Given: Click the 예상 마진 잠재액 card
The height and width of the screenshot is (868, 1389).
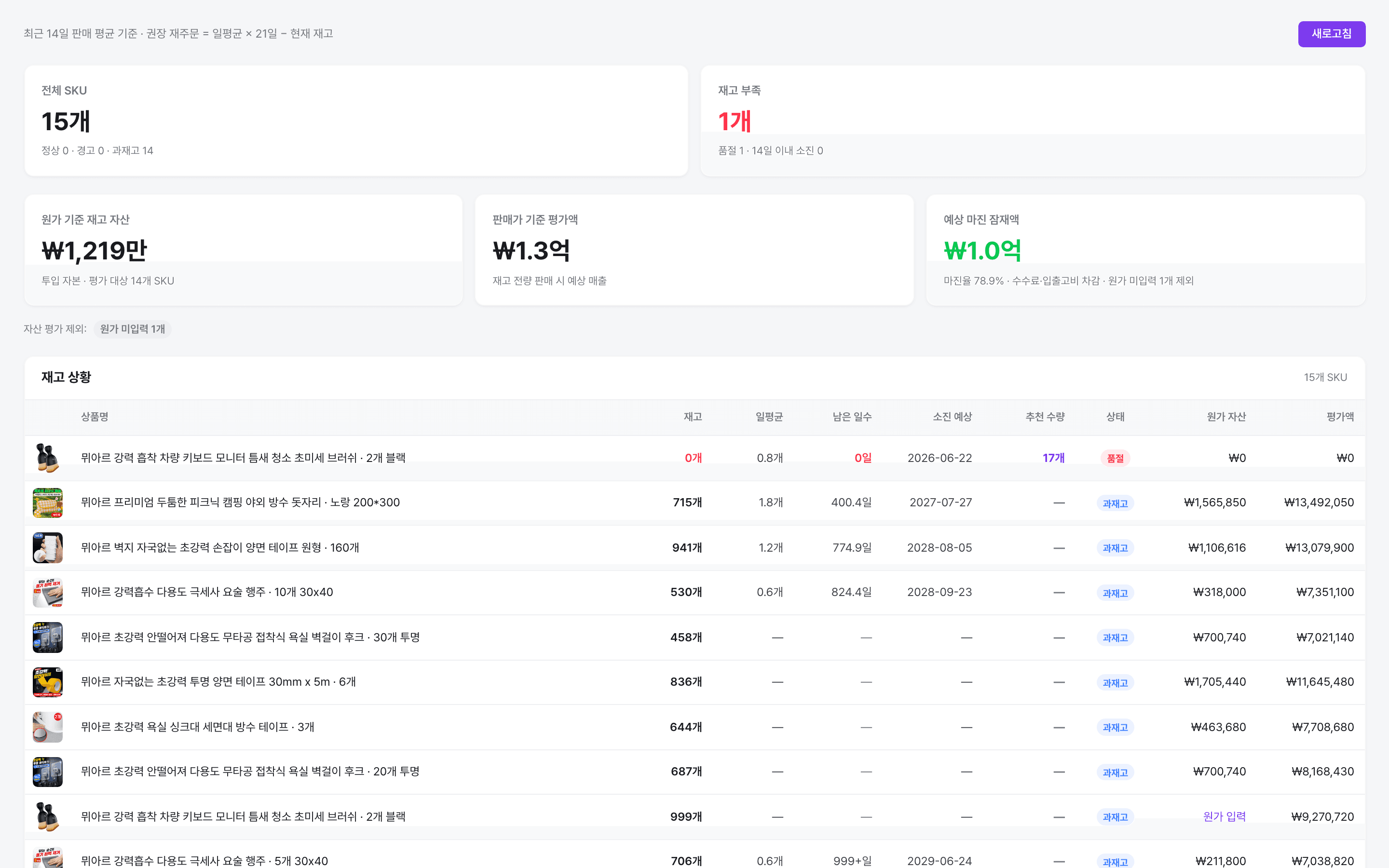Looking at the screenshot, I should point(1145,250).
